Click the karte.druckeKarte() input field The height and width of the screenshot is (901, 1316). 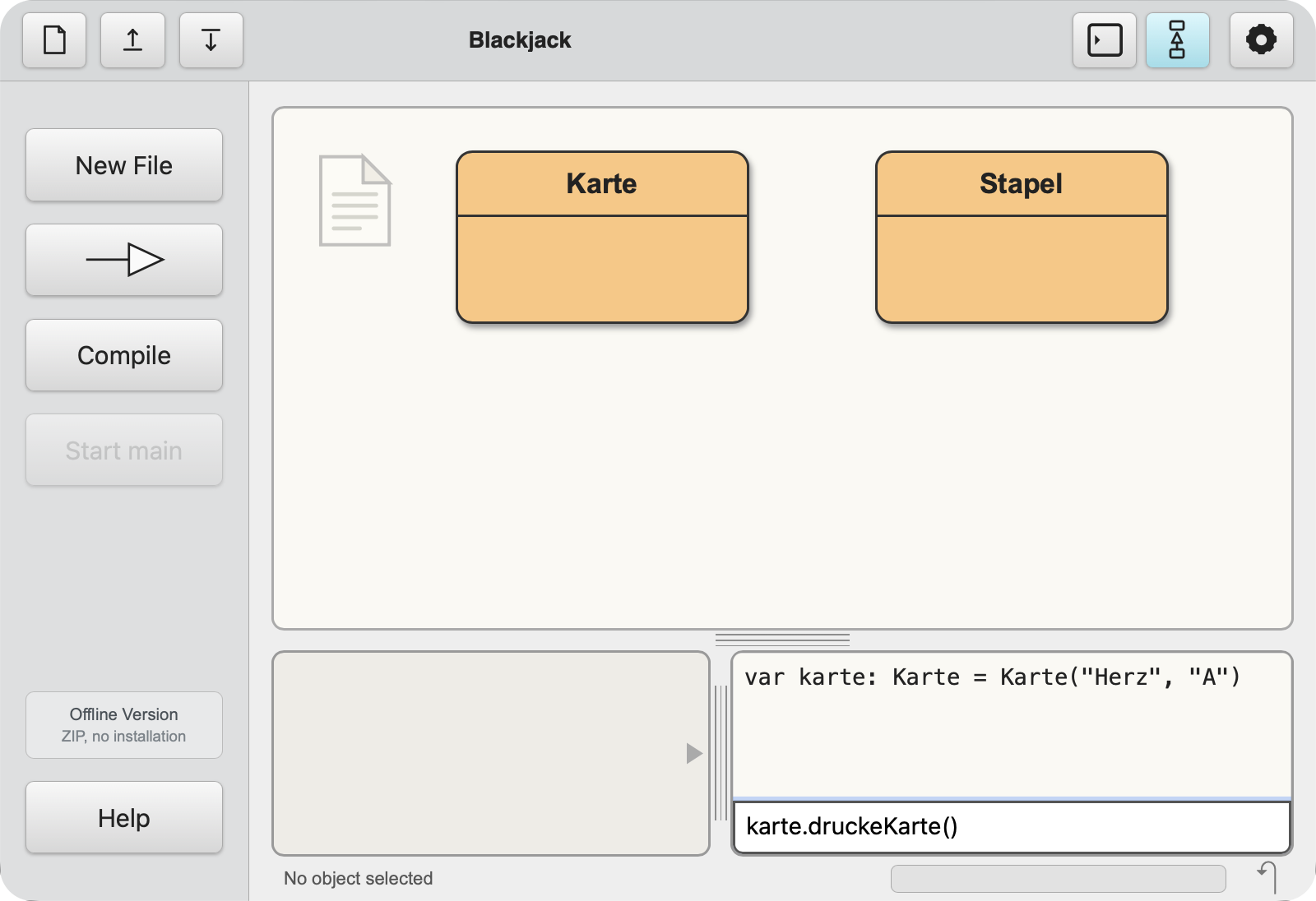[1011, 826]
